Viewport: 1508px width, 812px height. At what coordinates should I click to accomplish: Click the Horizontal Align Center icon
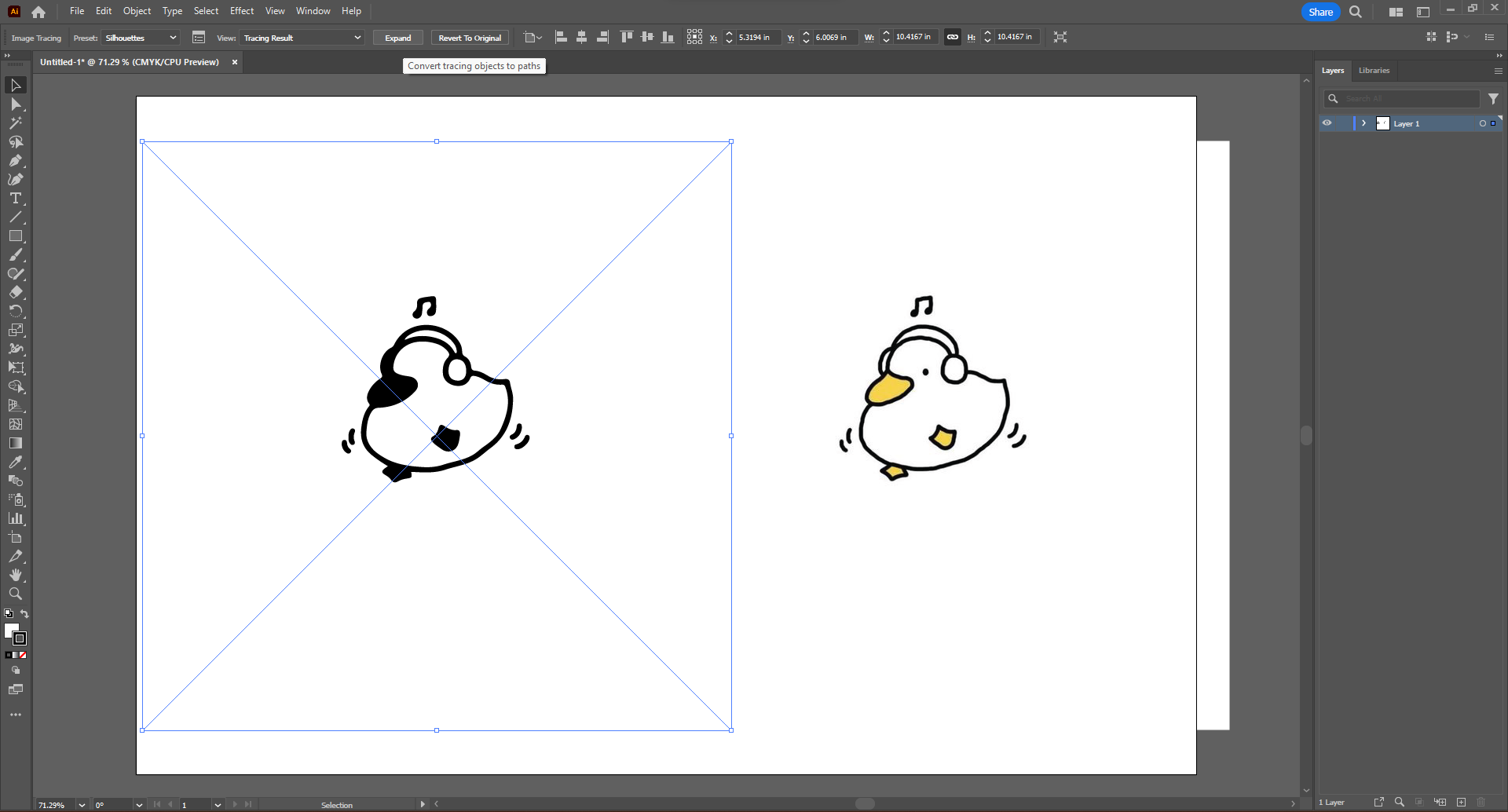(582, 37)
